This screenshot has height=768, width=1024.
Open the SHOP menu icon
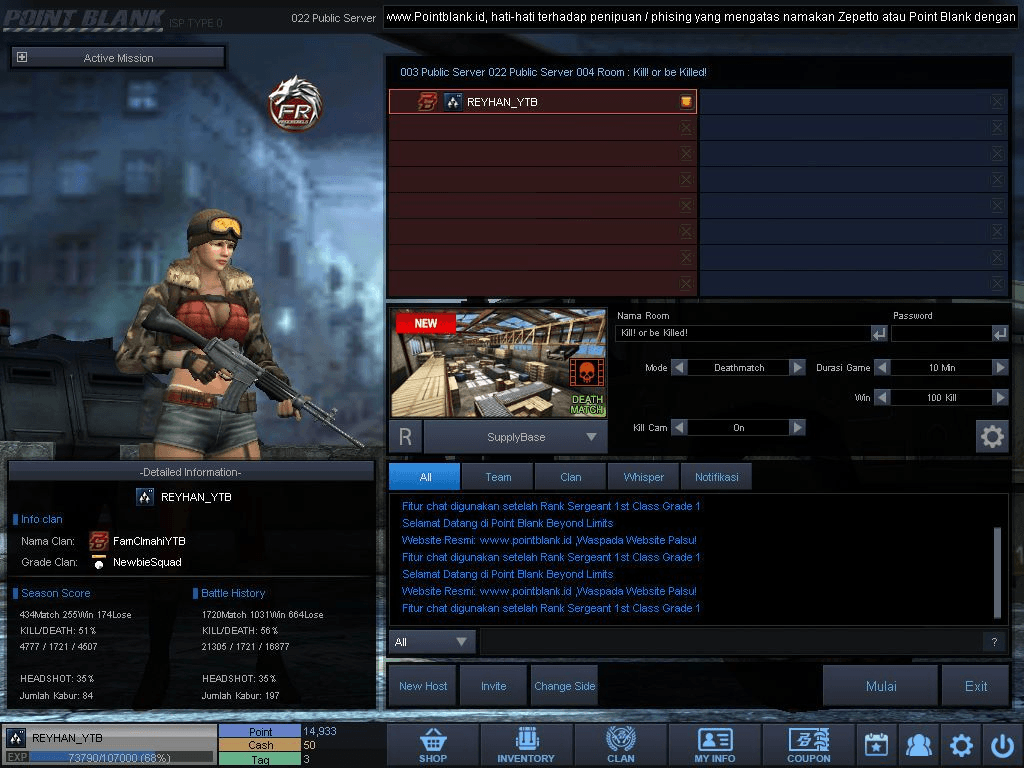click(433, 745)
